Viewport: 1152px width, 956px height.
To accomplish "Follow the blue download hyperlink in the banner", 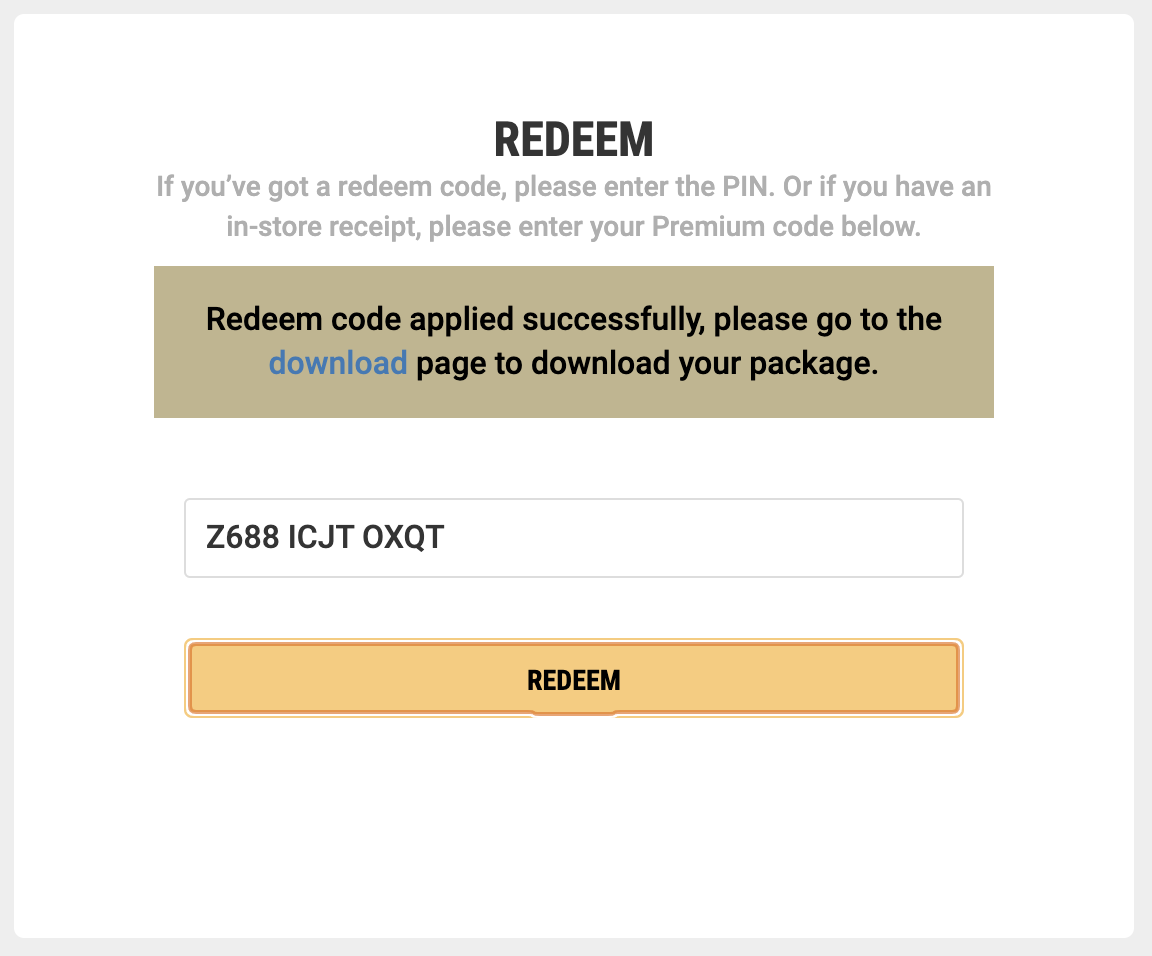I will coord(337,363).
